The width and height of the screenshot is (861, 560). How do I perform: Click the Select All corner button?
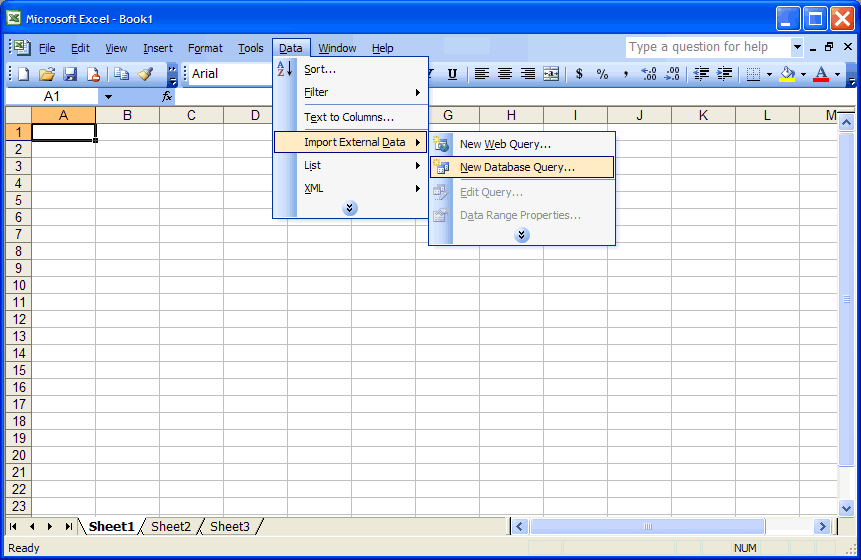pos(19,115)
